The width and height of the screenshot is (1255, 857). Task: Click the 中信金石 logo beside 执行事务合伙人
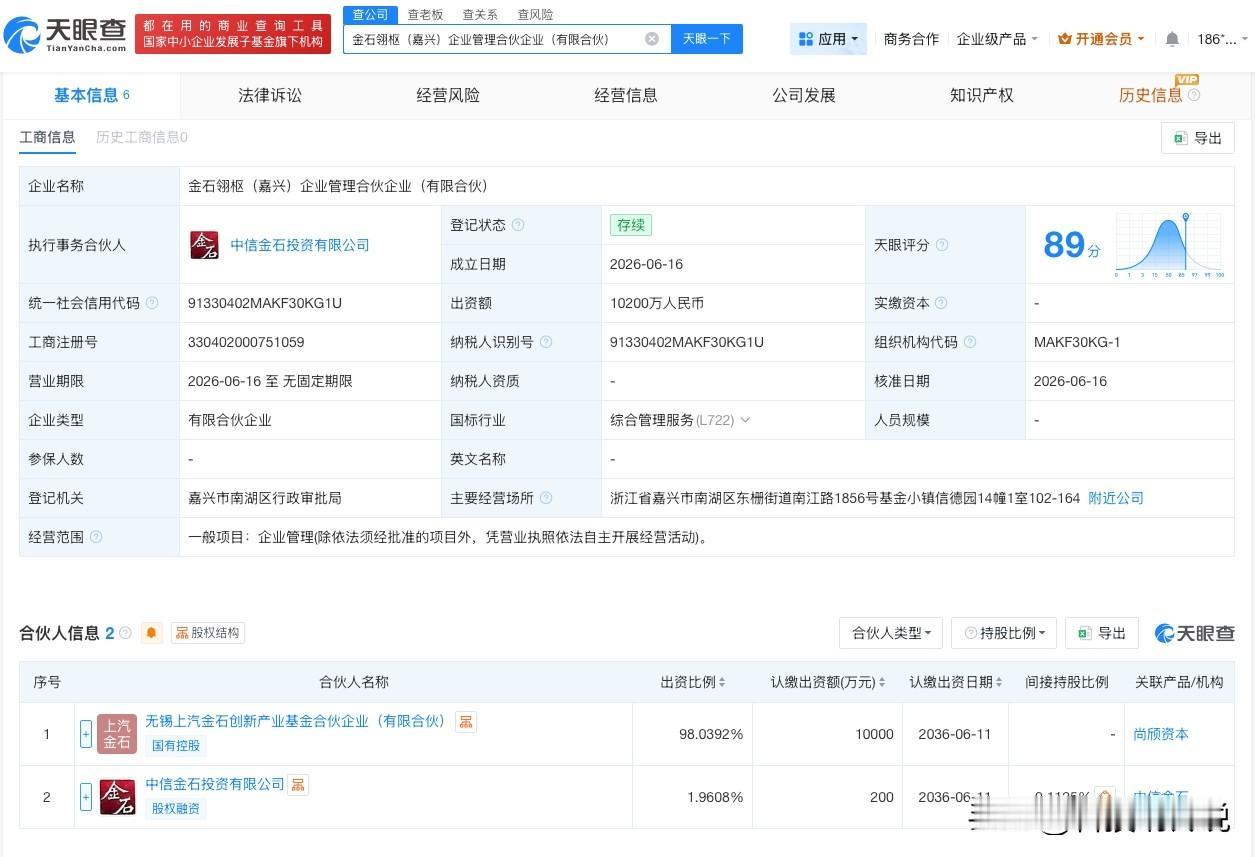tap(204, 245)
